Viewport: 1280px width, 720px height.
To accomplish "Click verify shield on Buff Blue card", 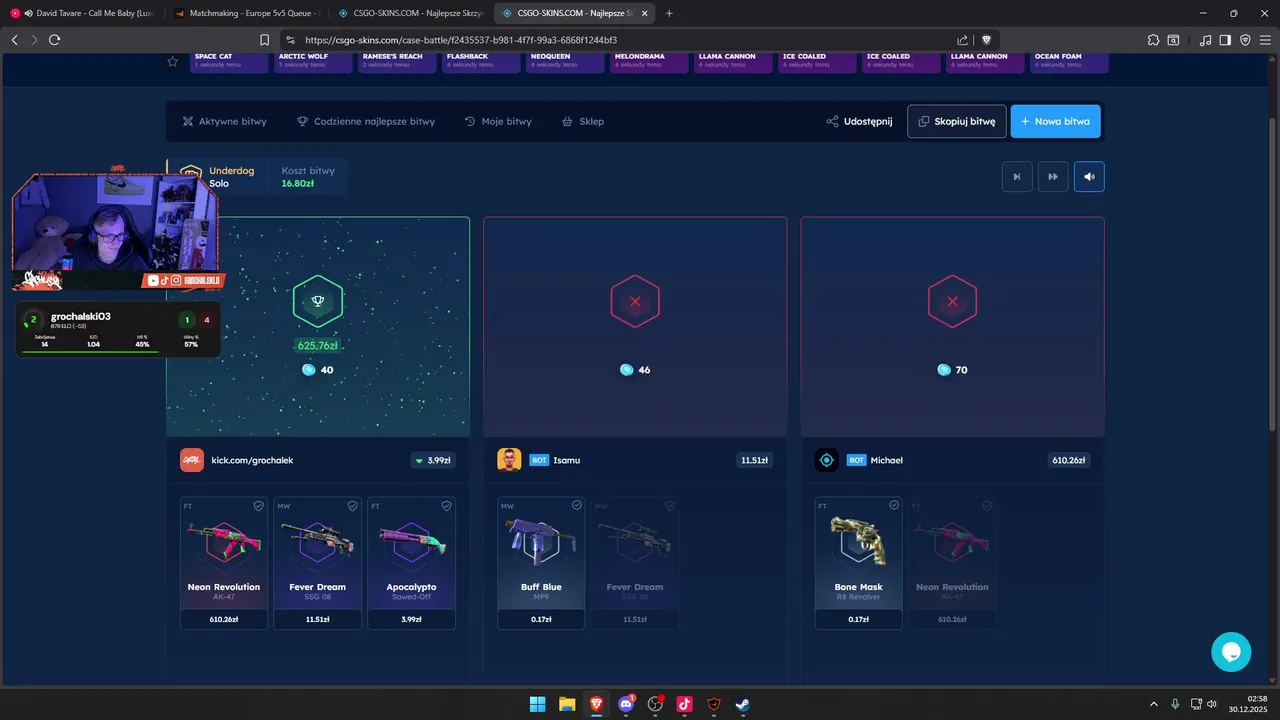I will 576,506.
